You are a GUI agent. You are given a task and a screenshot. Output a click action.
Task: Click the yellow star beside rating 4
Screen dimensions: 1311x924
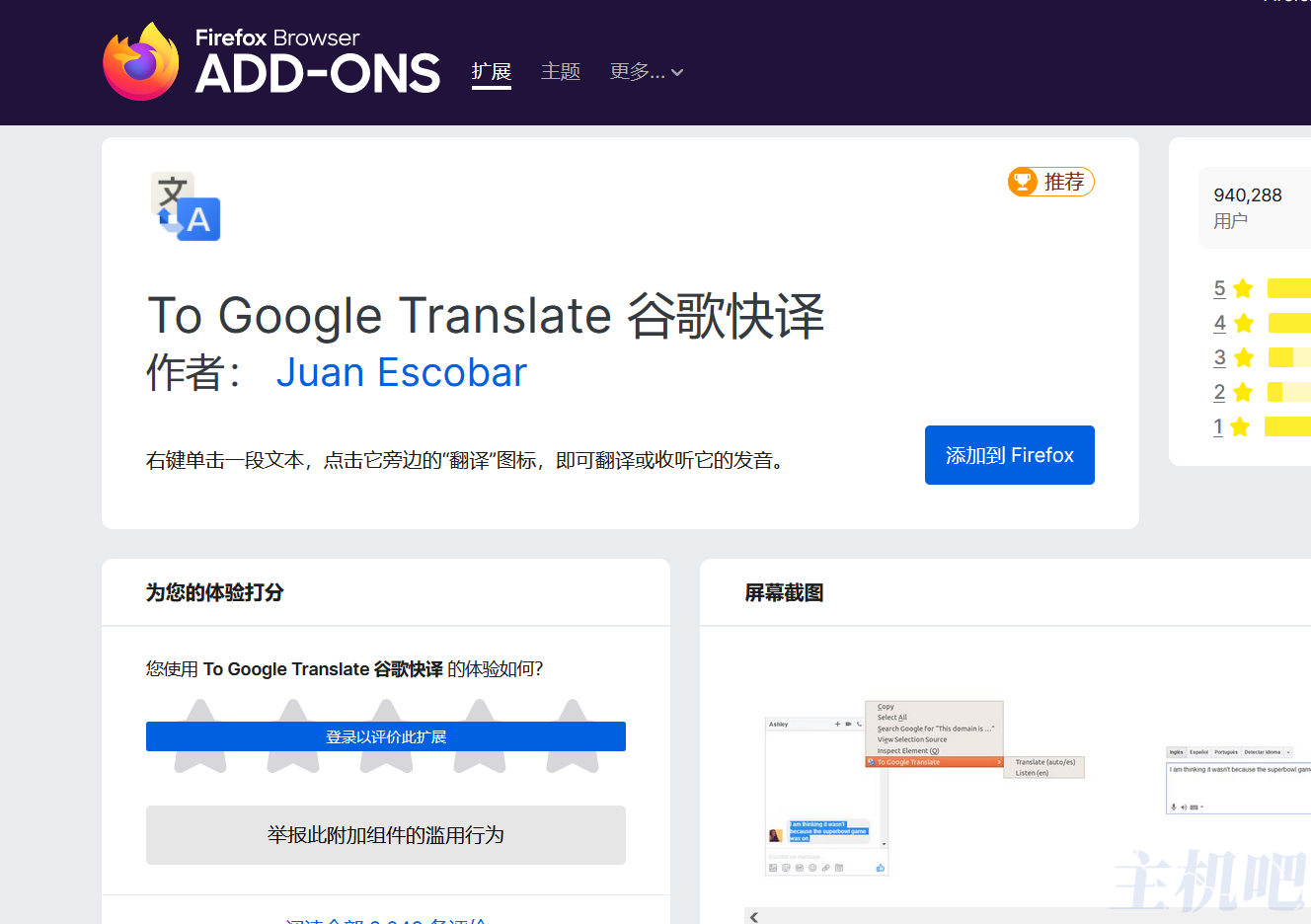point(1244,323)
